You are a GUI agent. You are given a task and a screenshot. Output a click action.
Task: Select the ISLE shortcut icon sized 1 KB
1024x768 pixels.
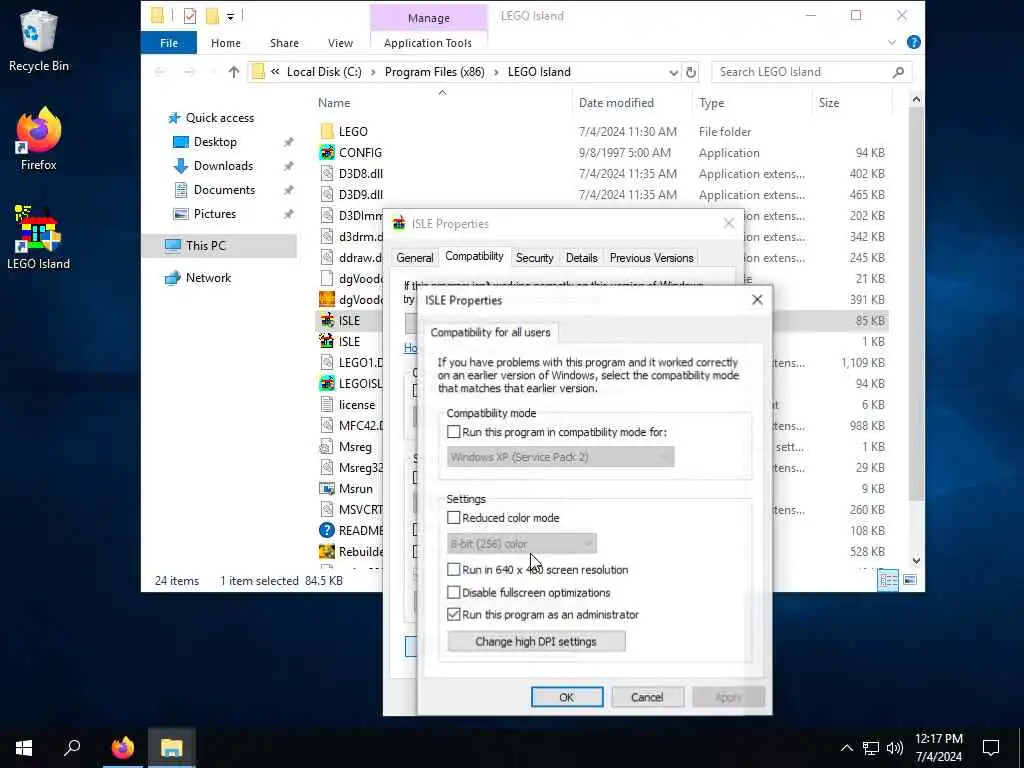pos(327,341)
